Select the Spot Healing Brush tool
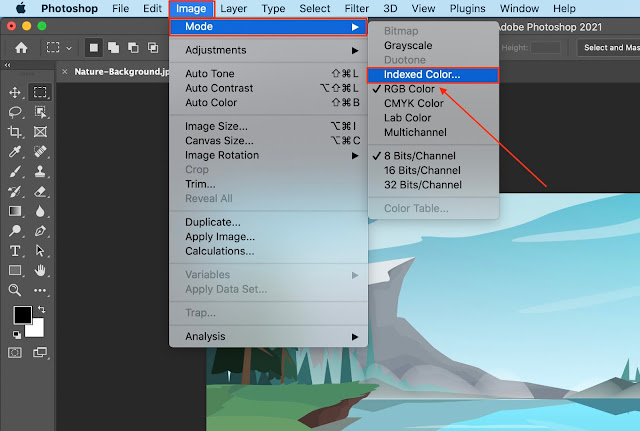Image resolution: width=640 pixels, height=431 pixels. 40,151
